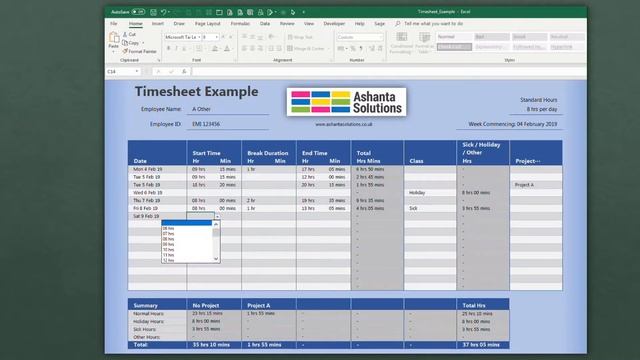Click the Insert Function fx icon
The image size is (640, 360).
(184, 71)
